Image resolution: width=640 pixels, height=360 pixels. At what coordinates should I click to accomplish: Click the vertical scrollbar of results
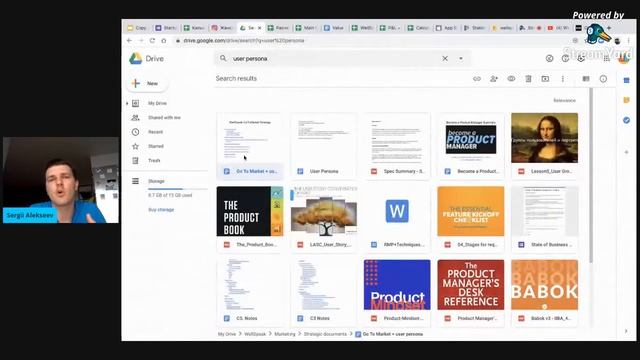pyautogui.click(x=591, y=176)
